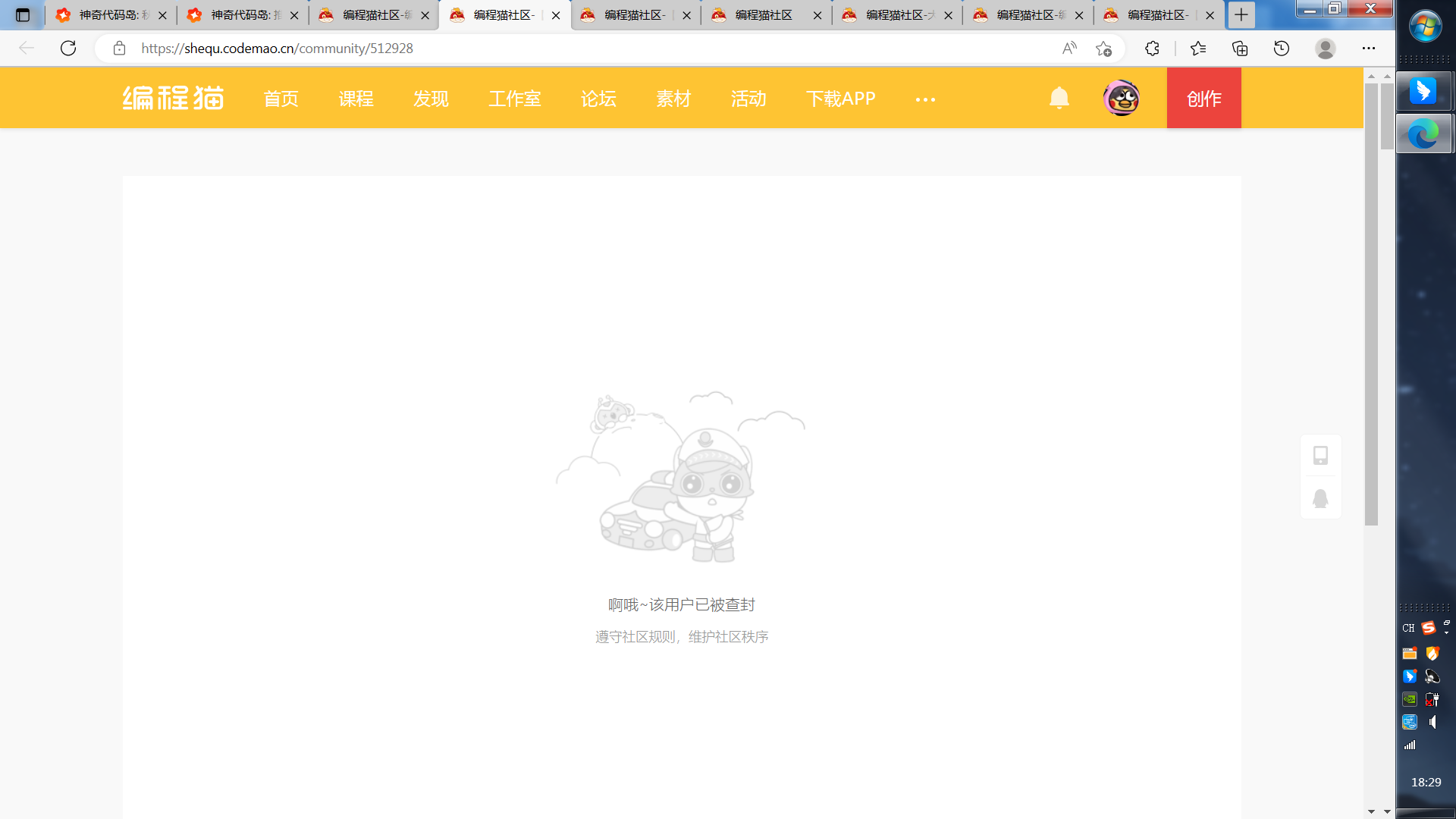Click the text 啊哦~该用户已被查封
1456x819 pixels.
tap(682, 604)
